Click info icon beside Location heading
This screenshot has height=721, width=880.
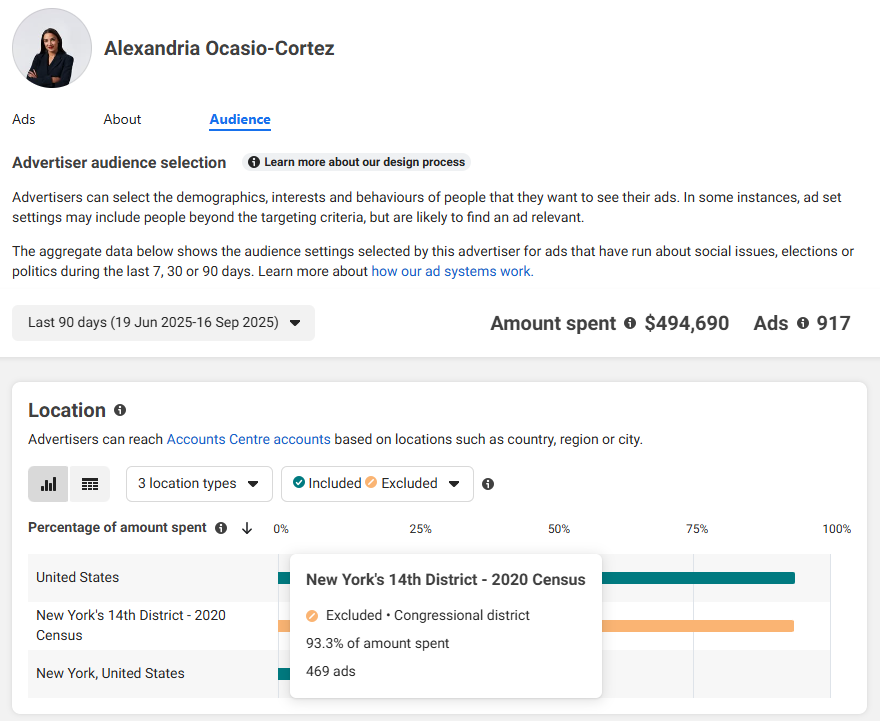120,410
